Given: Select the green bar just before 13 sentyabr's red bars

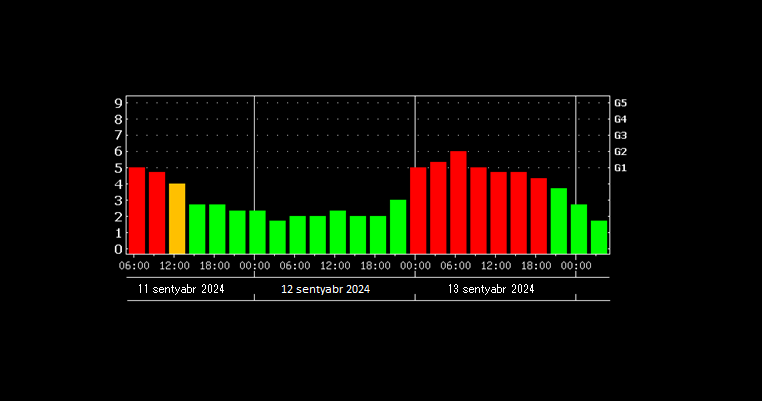Looking at the screenshot, I should 398,226.
